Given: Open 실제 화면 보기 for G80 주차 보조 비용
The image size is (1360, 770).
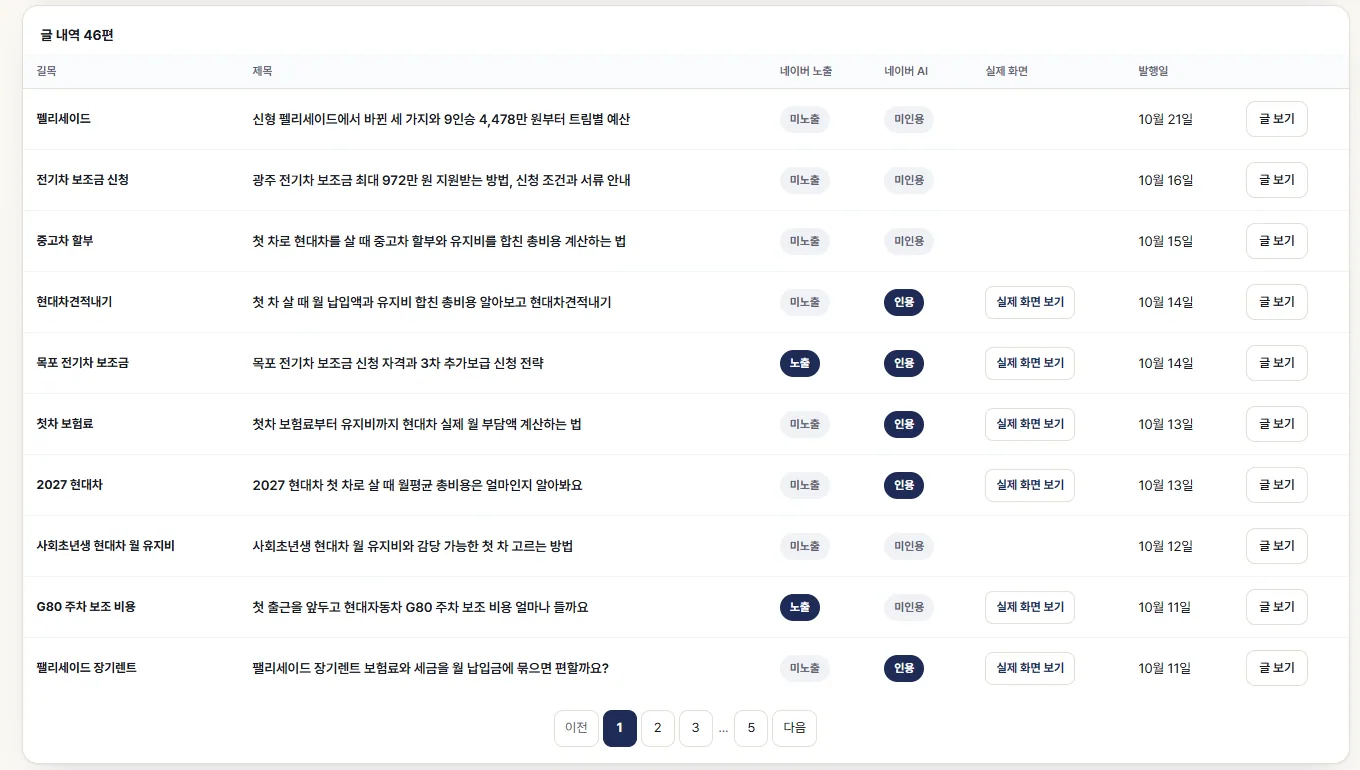Looking at the screenshot, I should click(x=1030, y=607).
